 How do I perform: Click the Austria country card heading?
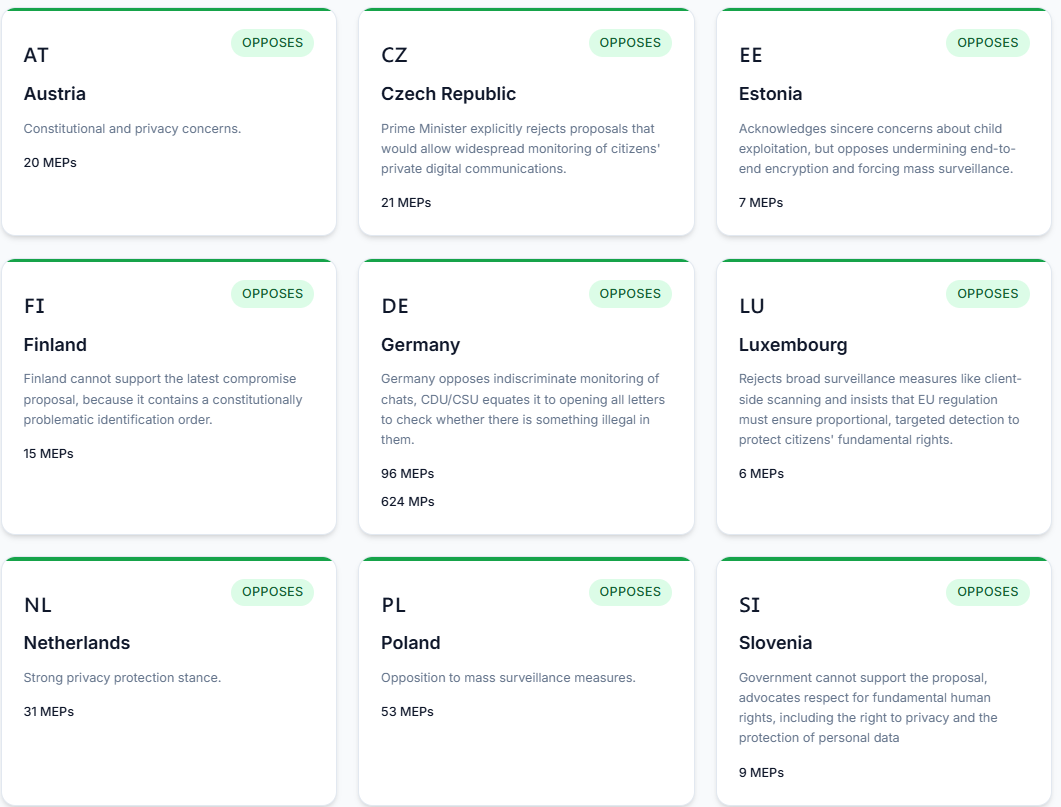55,94
